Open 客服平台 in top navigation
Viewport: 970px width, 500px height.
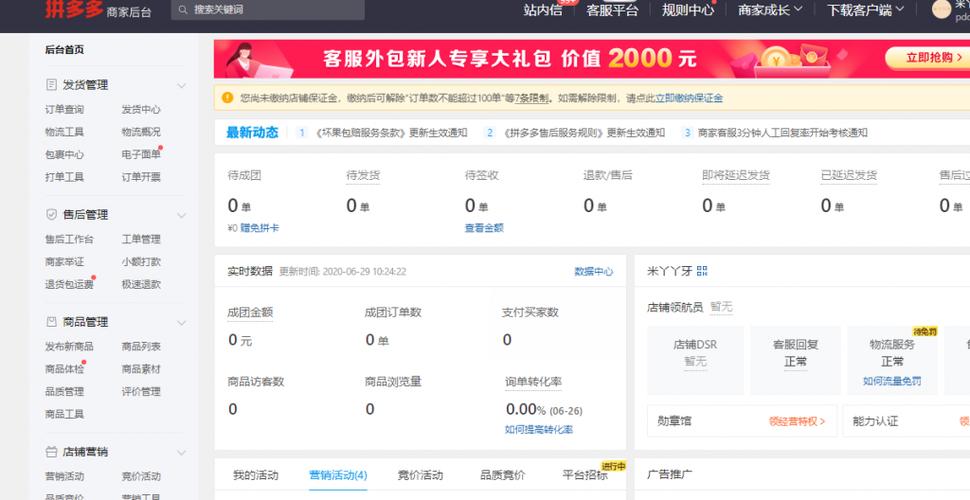click(x=612, y=10)
